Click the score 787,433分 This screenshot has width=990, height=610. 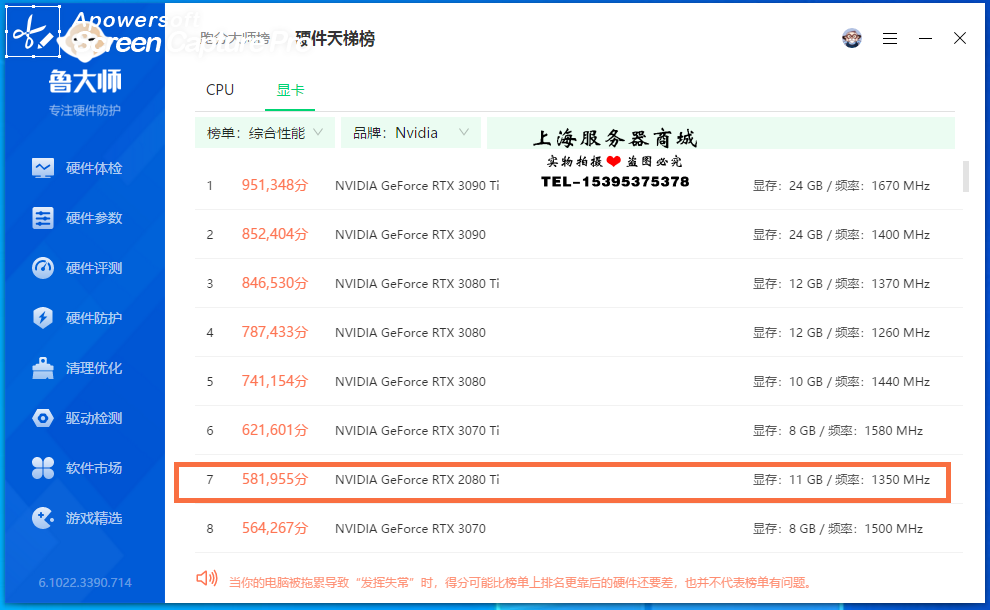click(275, 332)
